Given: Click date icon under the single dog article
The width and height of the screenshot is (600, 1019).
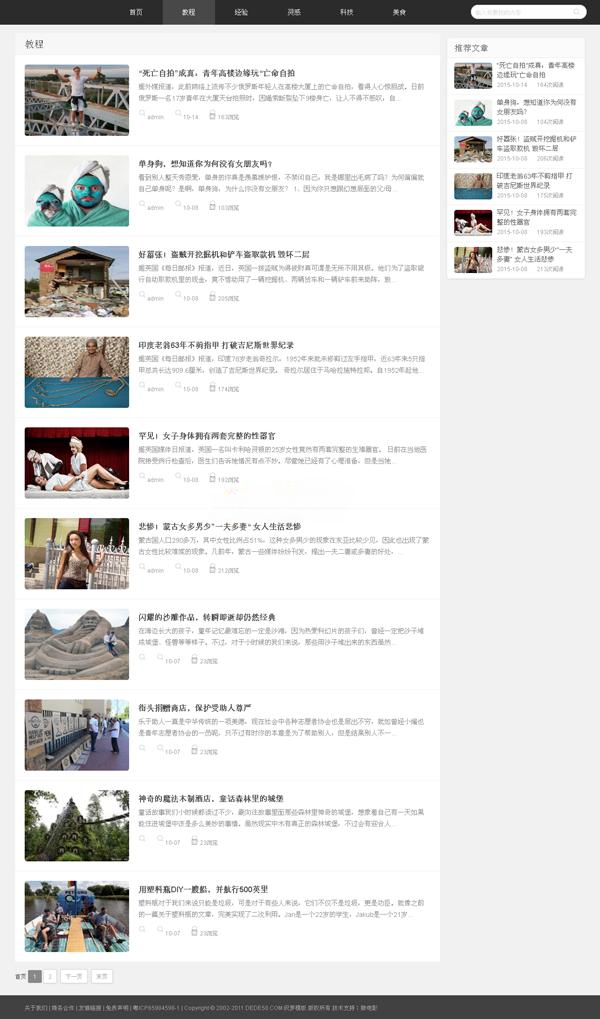Looking at the screenshot, I should [177, 207].
